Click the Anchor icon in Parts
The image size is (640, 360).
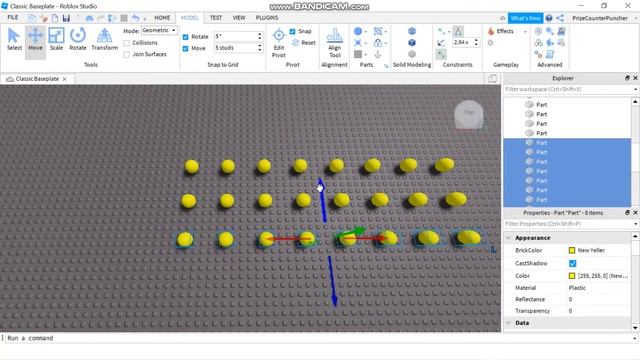(378, 54)
